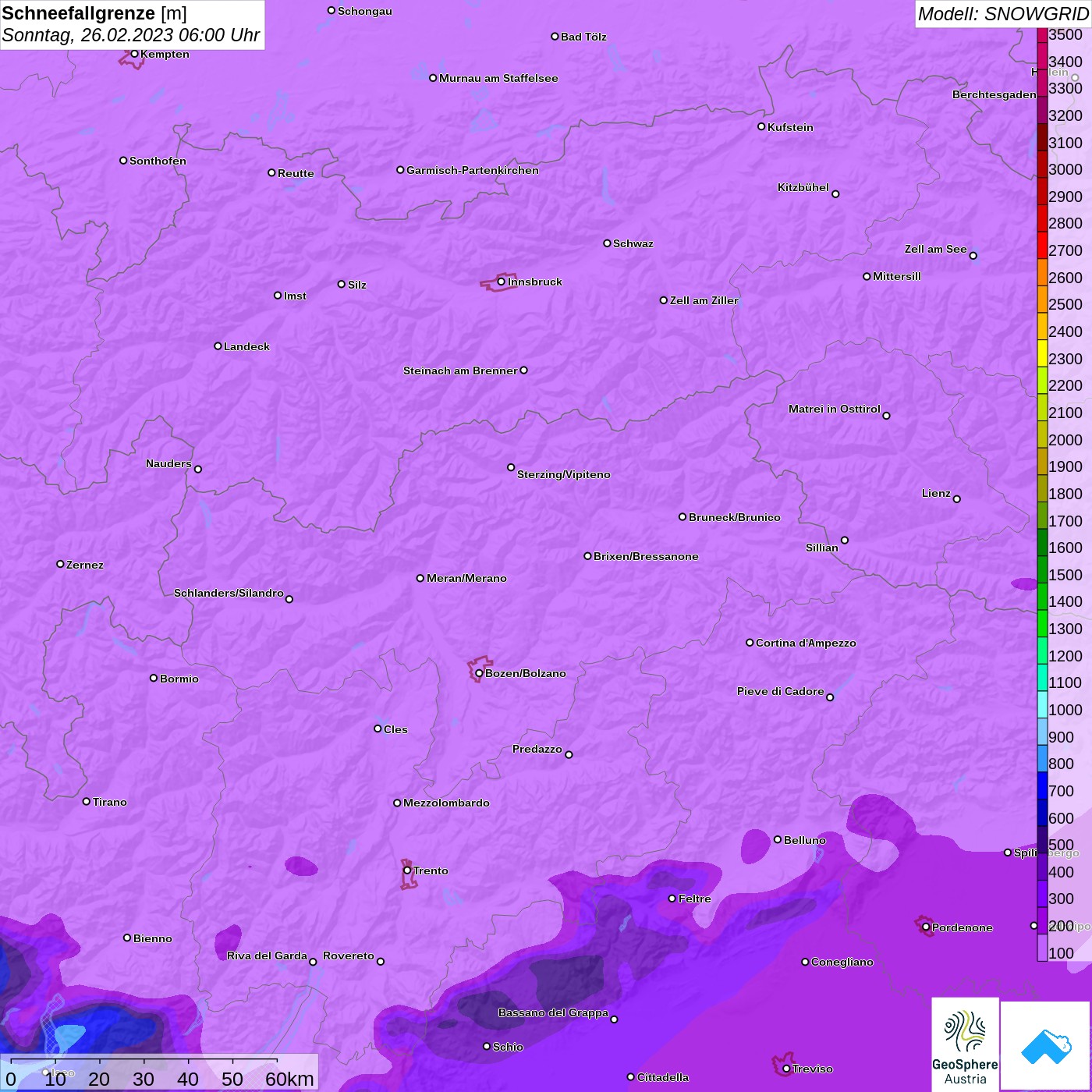Pick the red legend swatch beside 2700
The width and height of the screenshot is (1092, 1092).
(1042, 245)
